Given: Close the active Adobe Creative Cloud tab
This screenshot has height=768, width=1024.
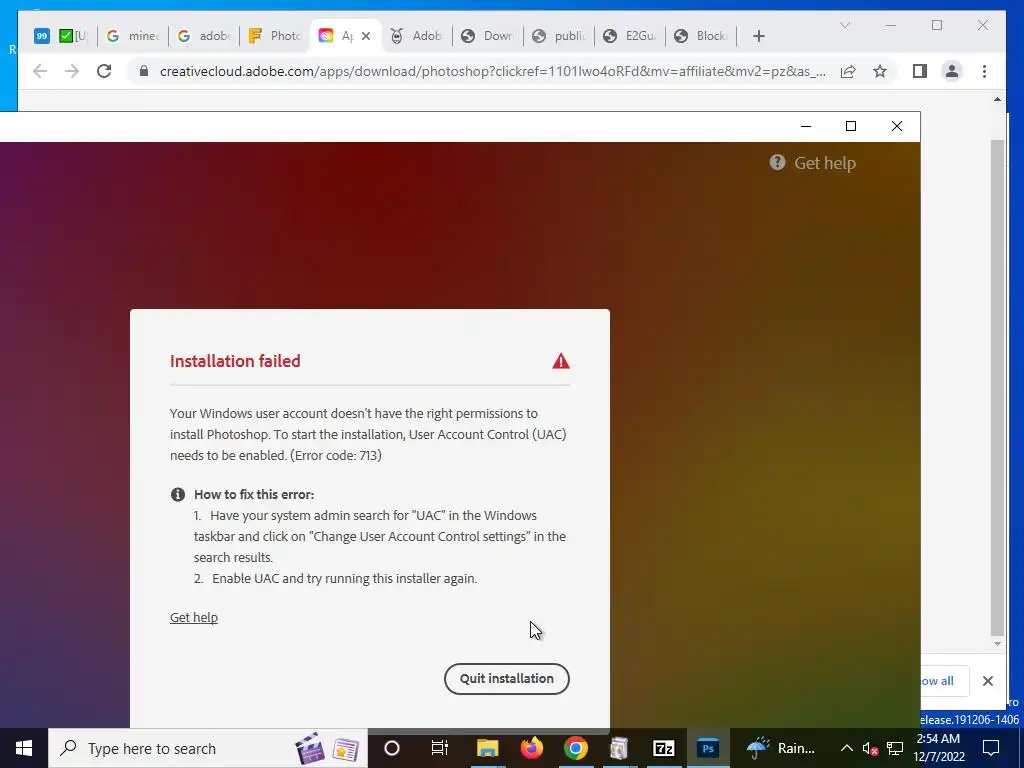Looking at the screenshot, I should coord(366,36).
